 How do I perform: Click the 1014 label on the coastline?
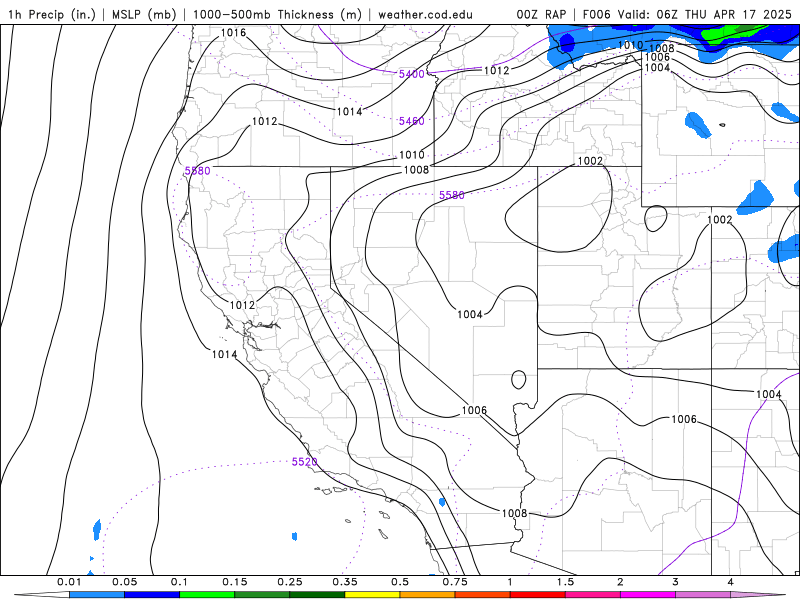pos(224,354)
